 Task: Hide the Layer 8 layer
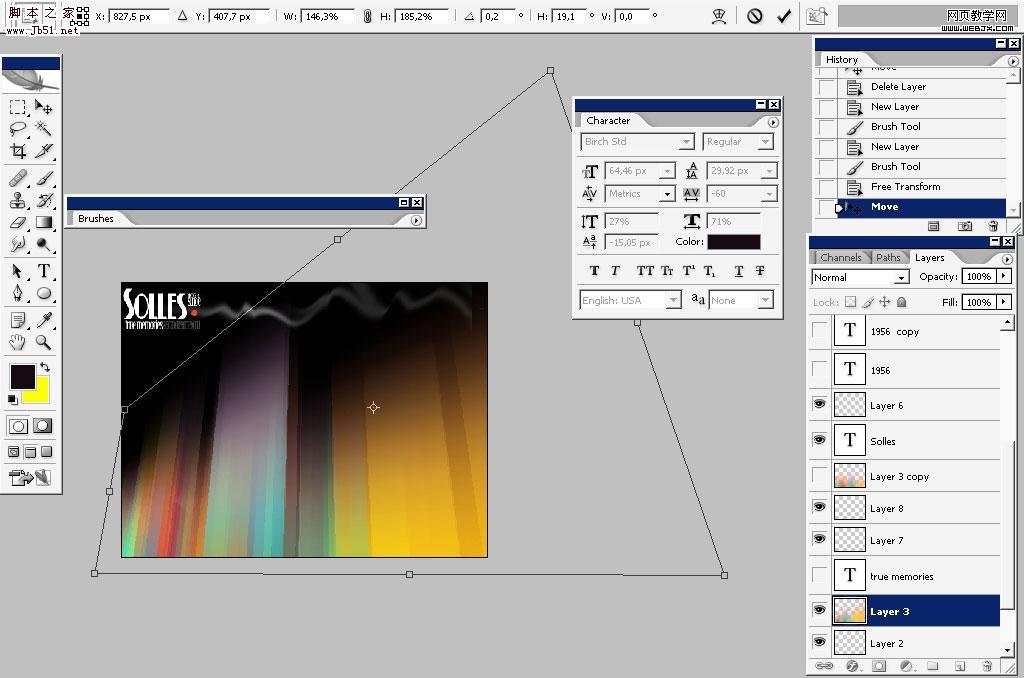click(819, 507)
